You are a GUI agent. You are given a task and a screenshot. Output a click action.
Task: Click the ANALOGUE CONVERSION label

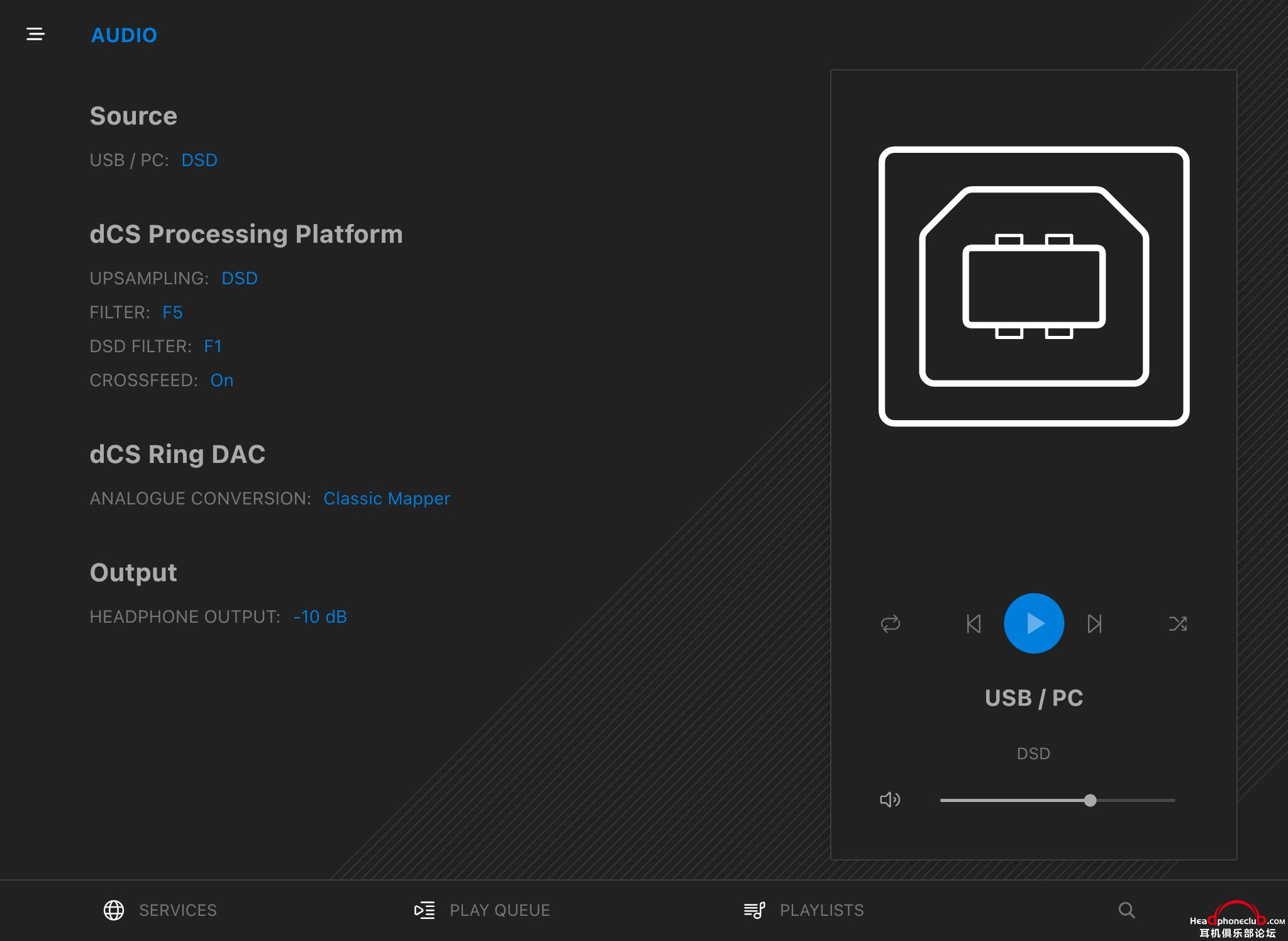(x=201, y=498)
